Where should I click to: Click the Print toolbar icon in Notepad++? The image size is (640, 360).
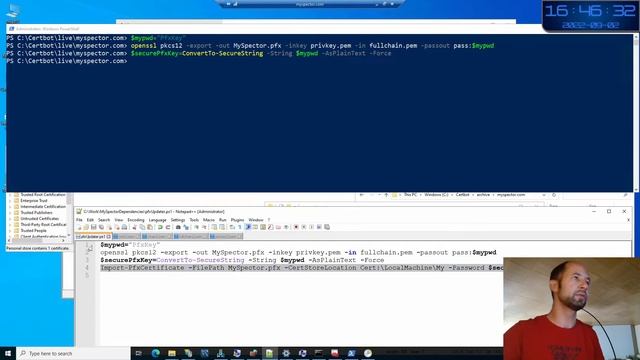tap(124, 227)
